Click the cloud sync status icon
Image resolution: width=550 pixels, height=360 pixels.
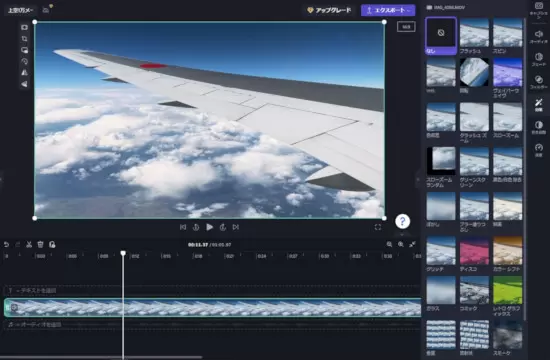(x=46, y=9)
